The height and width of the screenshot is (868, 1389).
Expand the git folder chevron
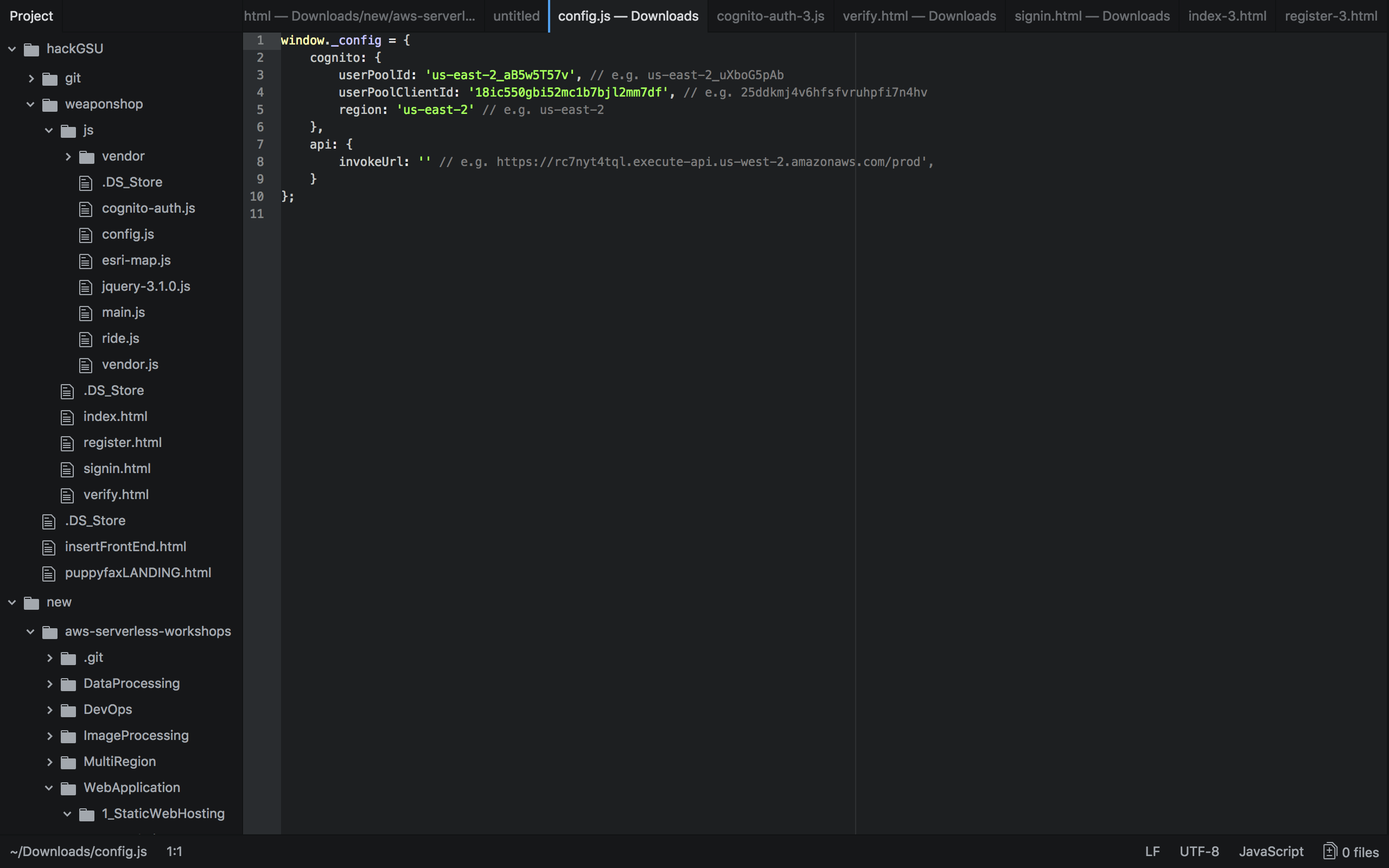(x=31, y=79)
